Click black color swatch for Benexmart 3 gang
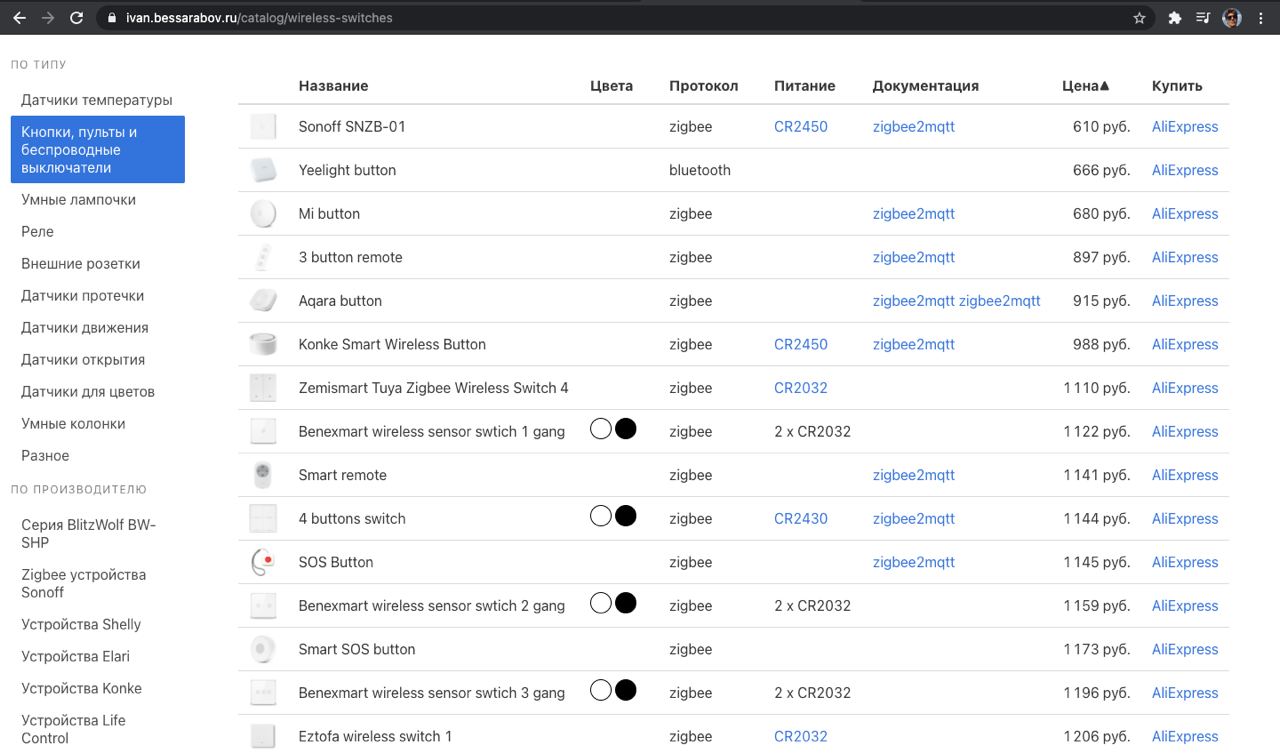 [625, 690]
